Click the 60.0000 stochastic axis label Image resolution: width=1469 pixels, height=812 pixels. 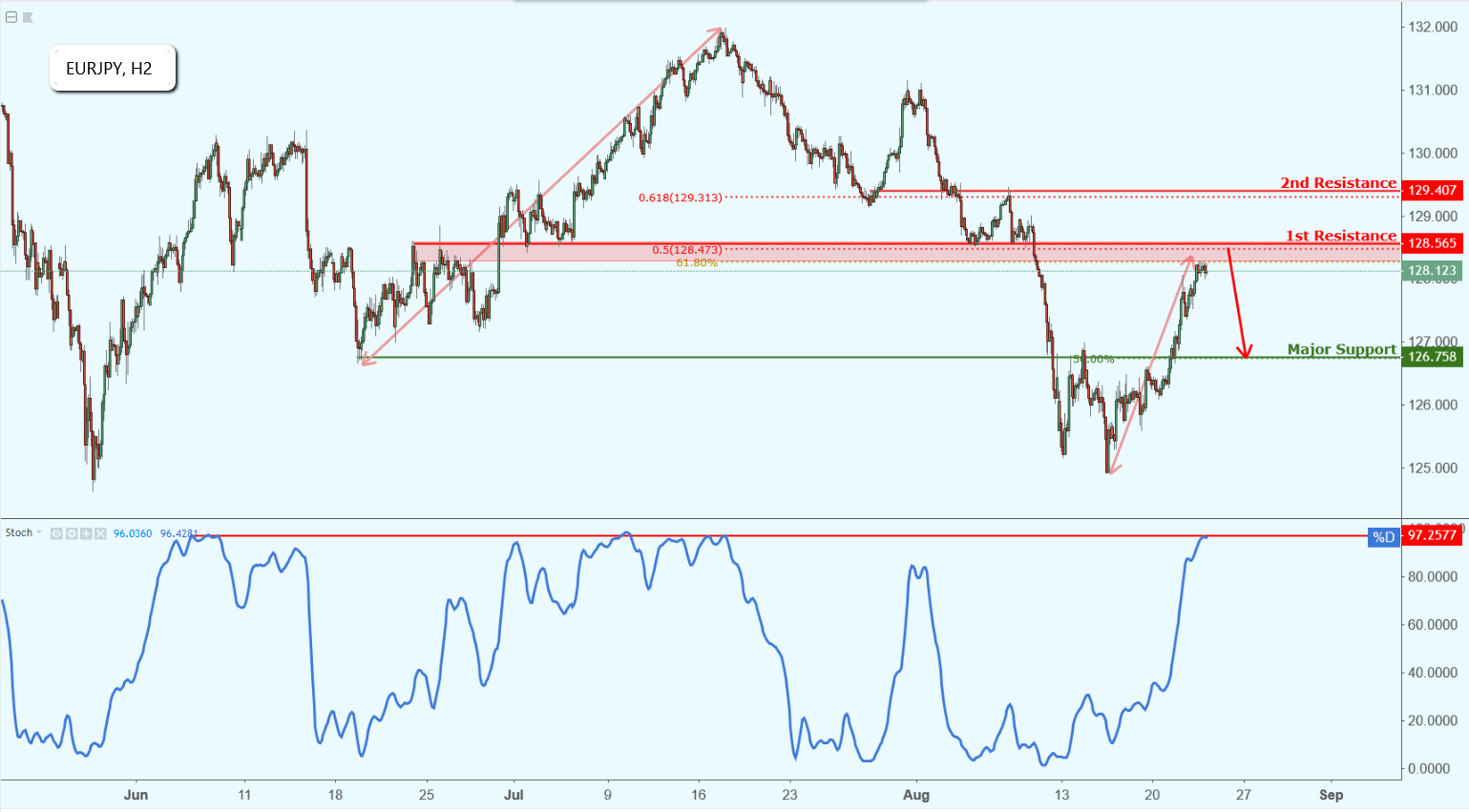click(1433, 625)
